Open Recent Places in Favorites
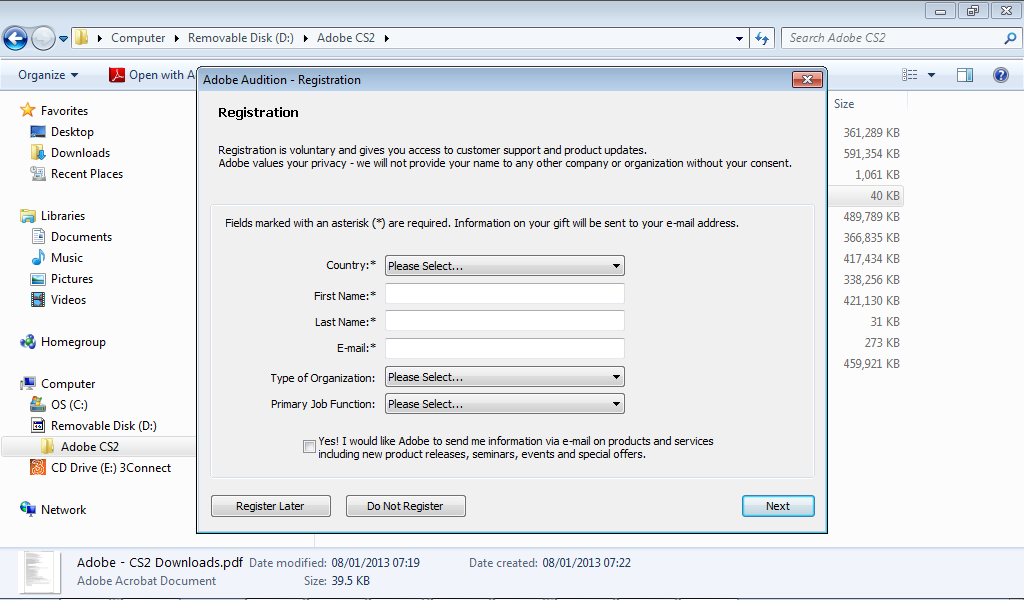The height and width of the screenshot is (600, 1024). (x=86, y=174)
